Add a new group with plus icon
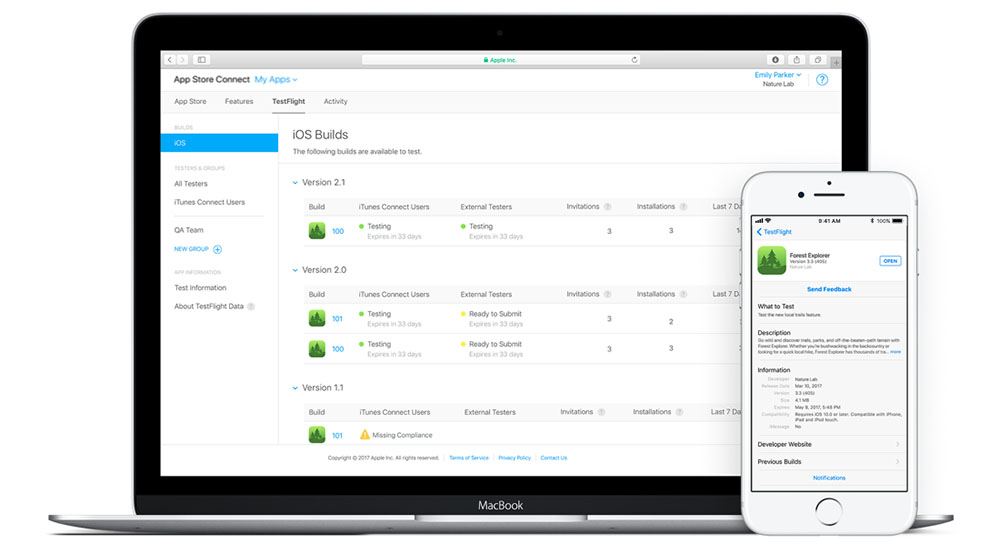This screenshot has width=1000, height=554. [x=217, y=249]
